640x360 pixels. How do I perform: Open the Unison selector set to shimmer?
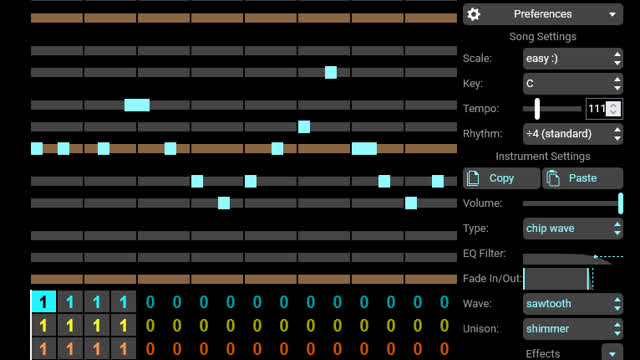[x=573, y=329]
